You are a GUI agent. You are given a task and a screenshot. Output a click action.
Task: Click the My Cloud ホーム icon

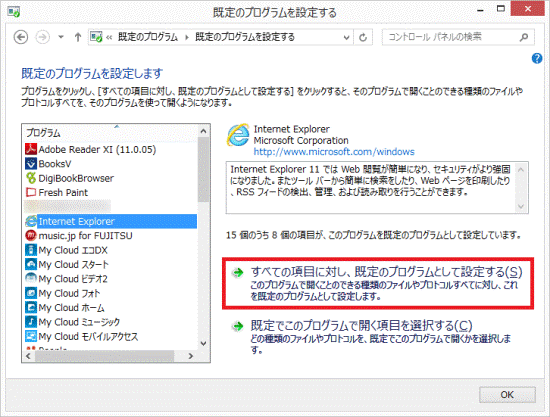pyautogui.click(x=31, y=308)
